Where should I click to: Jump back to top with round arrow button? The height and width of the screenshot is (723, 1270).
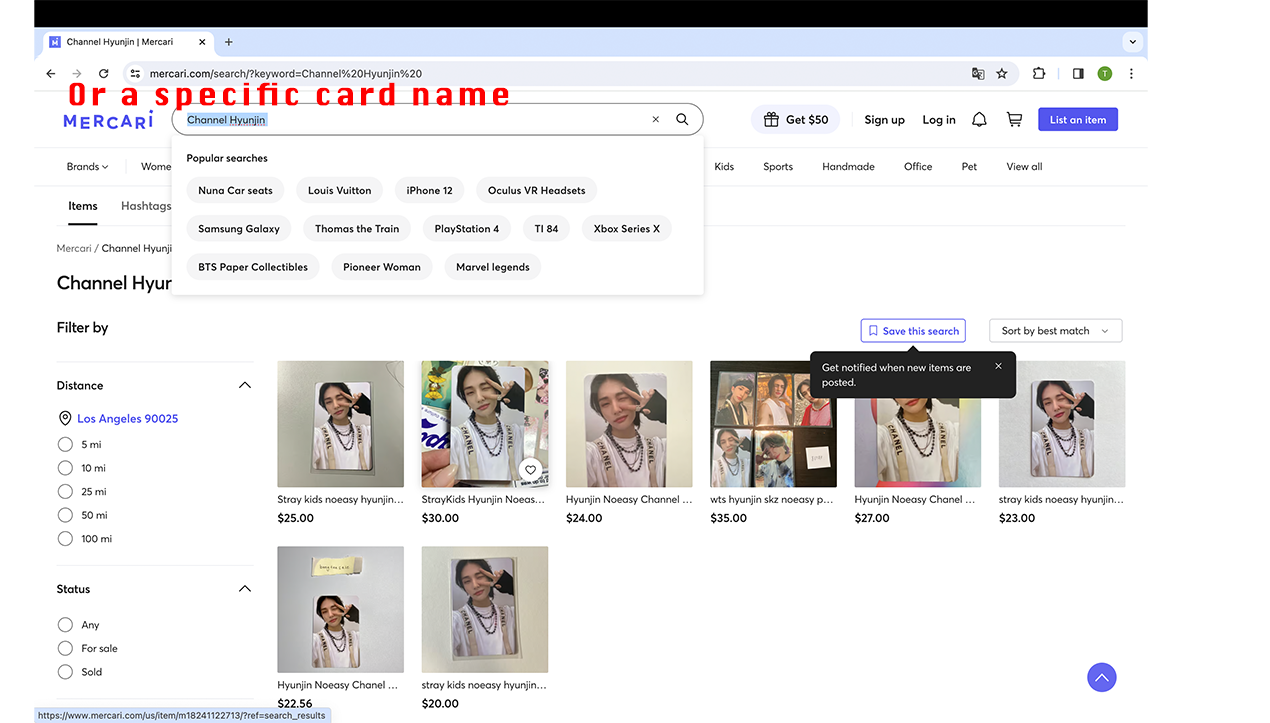point(1101,677)
